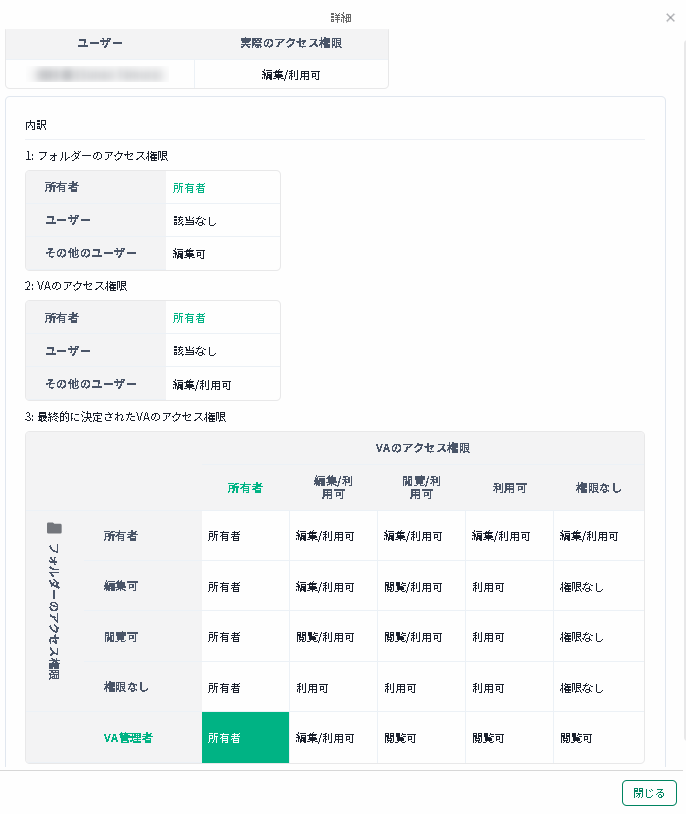Click the blurred user name cell
The width and height of the screenshot is (686, 814).
[x=100, y=74]
